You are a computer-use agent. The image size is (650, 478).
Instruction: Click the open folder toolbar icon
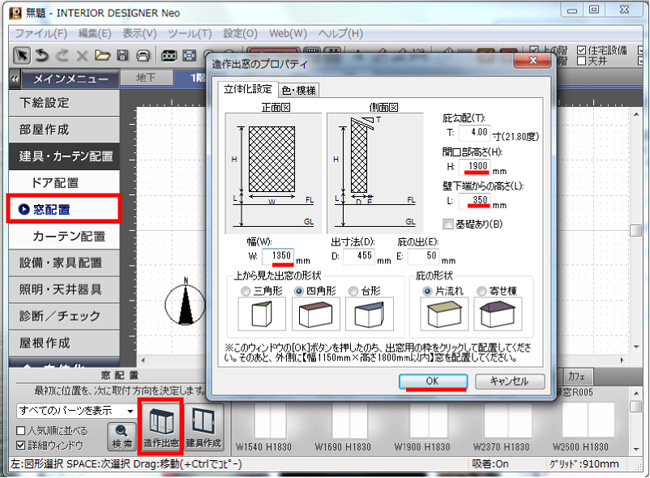pyautogui.click(x=103, y=53)
